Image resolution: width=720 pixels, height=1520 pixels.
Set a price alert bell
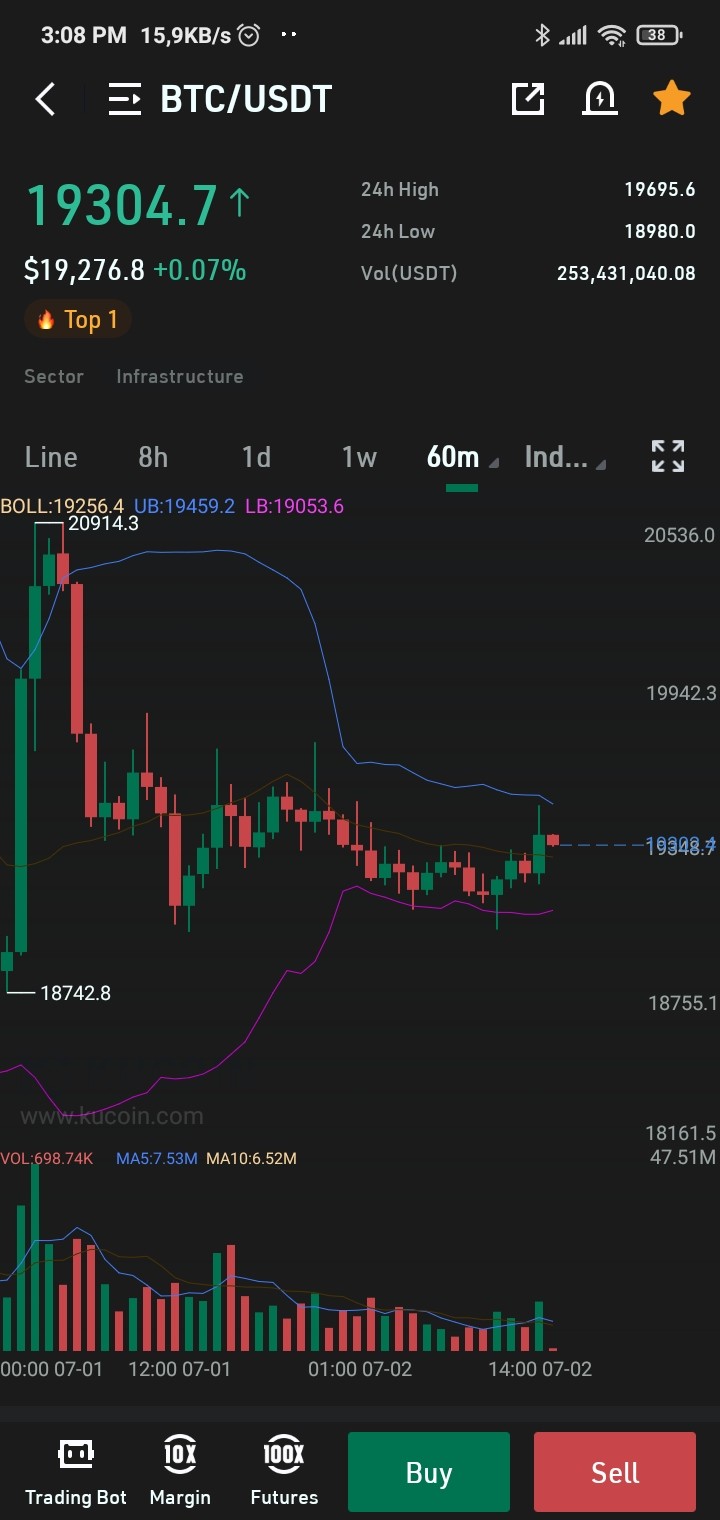pos(600,98)
